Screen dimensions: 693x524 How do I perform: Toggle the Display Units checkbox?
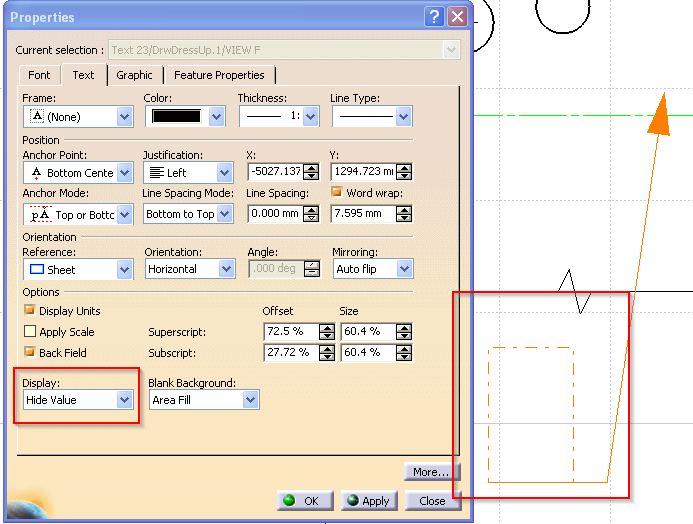coord(30,310)
